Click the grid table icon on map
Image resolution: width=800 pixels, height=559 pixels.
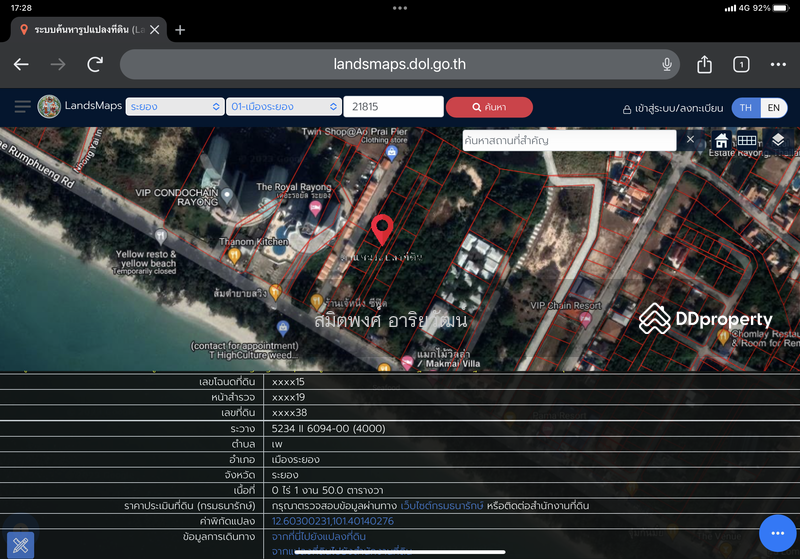[x=746, y=140]
